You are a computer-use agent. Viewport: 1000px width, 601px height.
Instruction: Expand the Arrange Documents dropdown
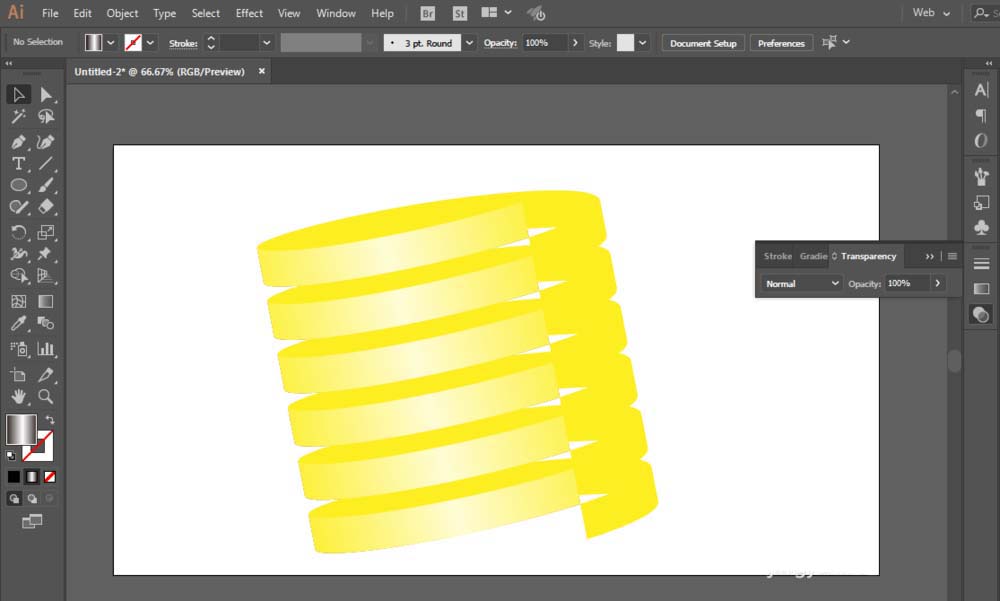(508, 13)
